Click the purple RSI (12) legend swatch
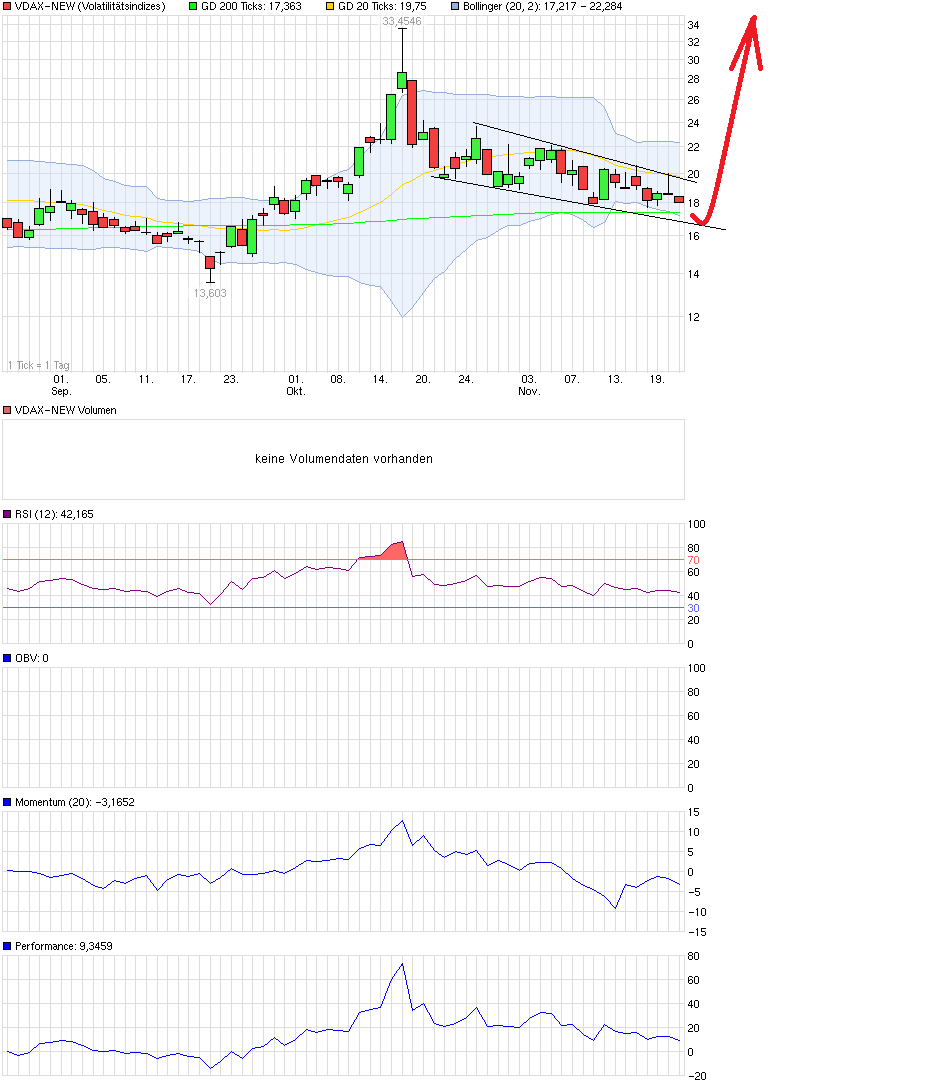Screen dimensions: 925x1084 7,514
